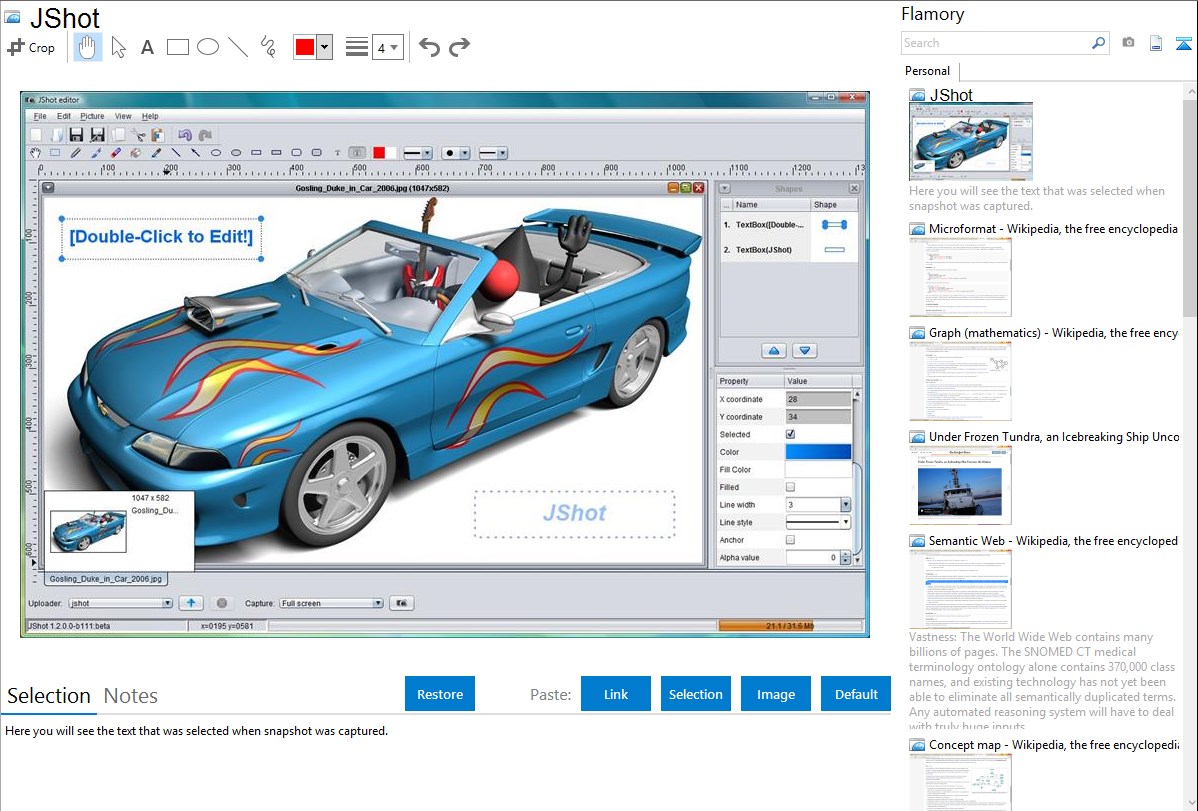Enable the Anchor checkbox in properties

791,540
